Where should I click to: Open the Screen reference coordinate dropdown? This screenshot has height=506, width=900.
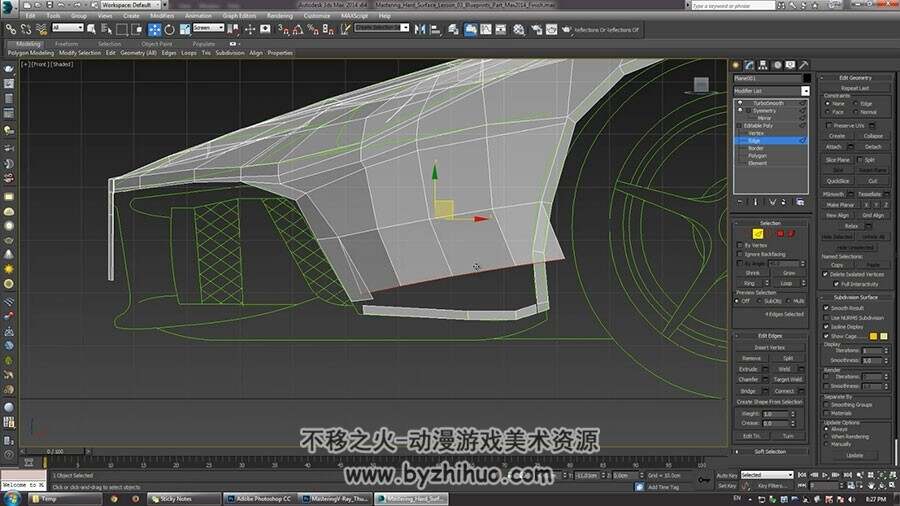[208, 28]
